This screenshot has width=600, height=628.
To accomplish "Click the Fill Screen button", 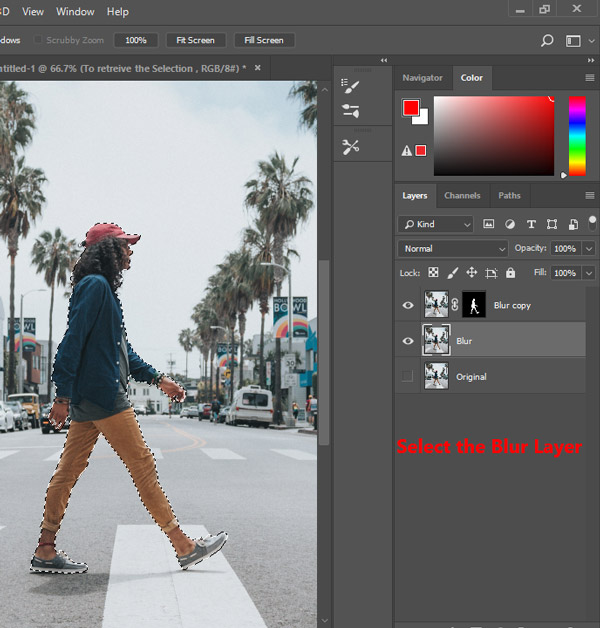I will pos(264,41).
